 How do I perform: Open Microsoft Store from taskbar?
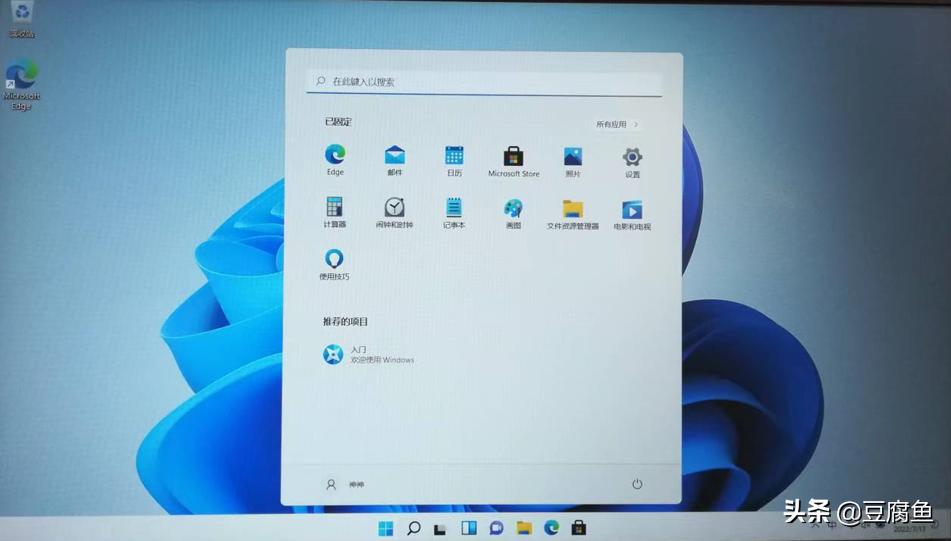[579, 528]
